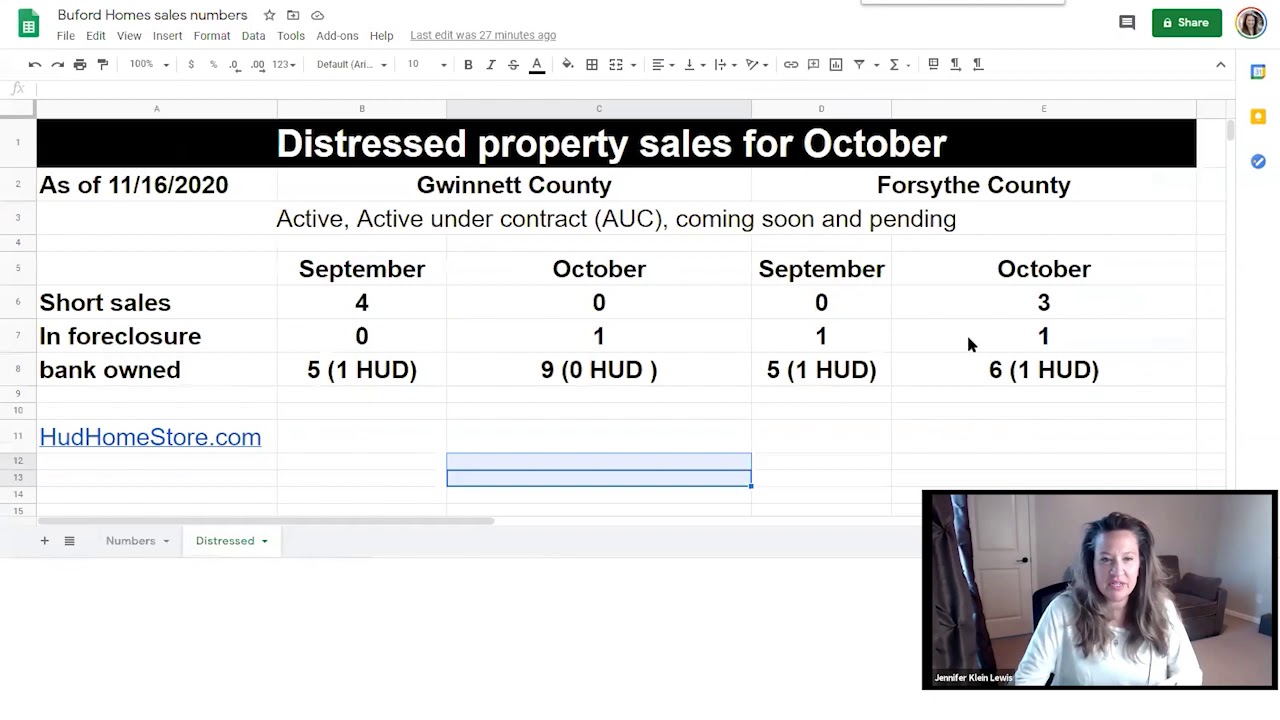Create a filter with funnel icon
The height and width of the screenshot is (720, 1280).
859,64
